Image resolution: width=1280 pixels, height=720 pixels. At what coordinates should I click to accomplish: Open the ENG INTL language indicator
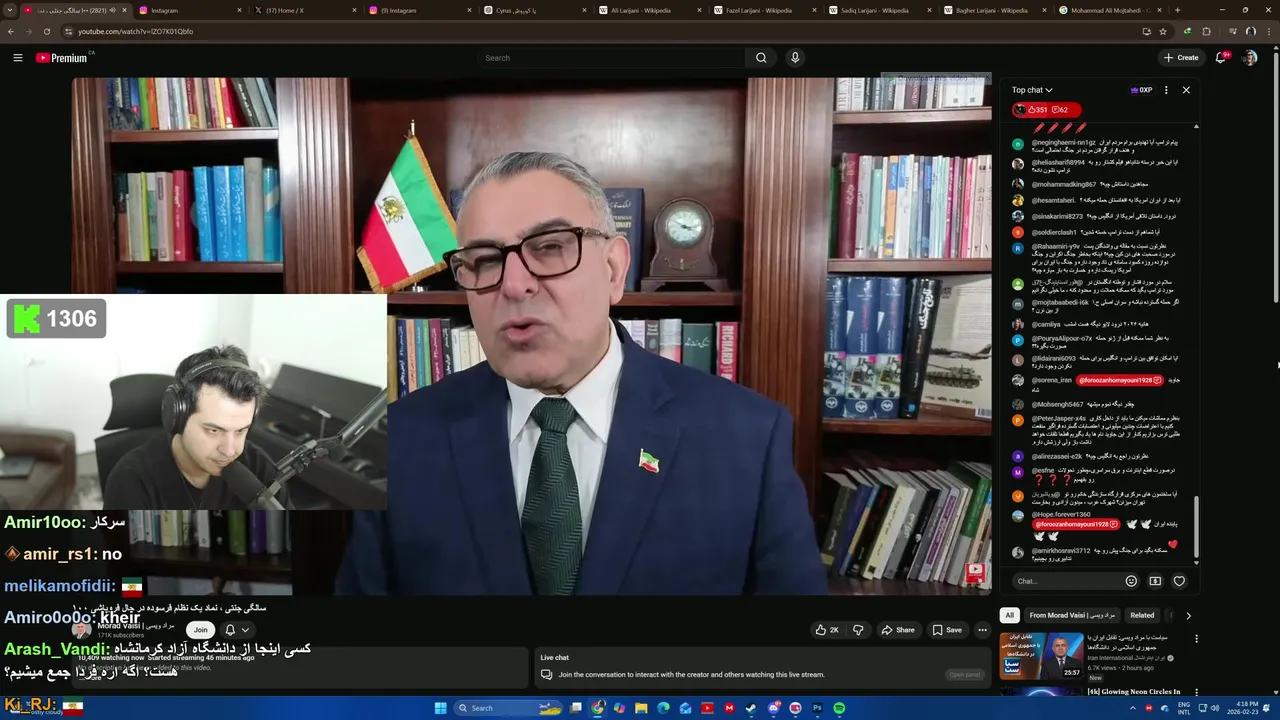tap(1186, 708)
